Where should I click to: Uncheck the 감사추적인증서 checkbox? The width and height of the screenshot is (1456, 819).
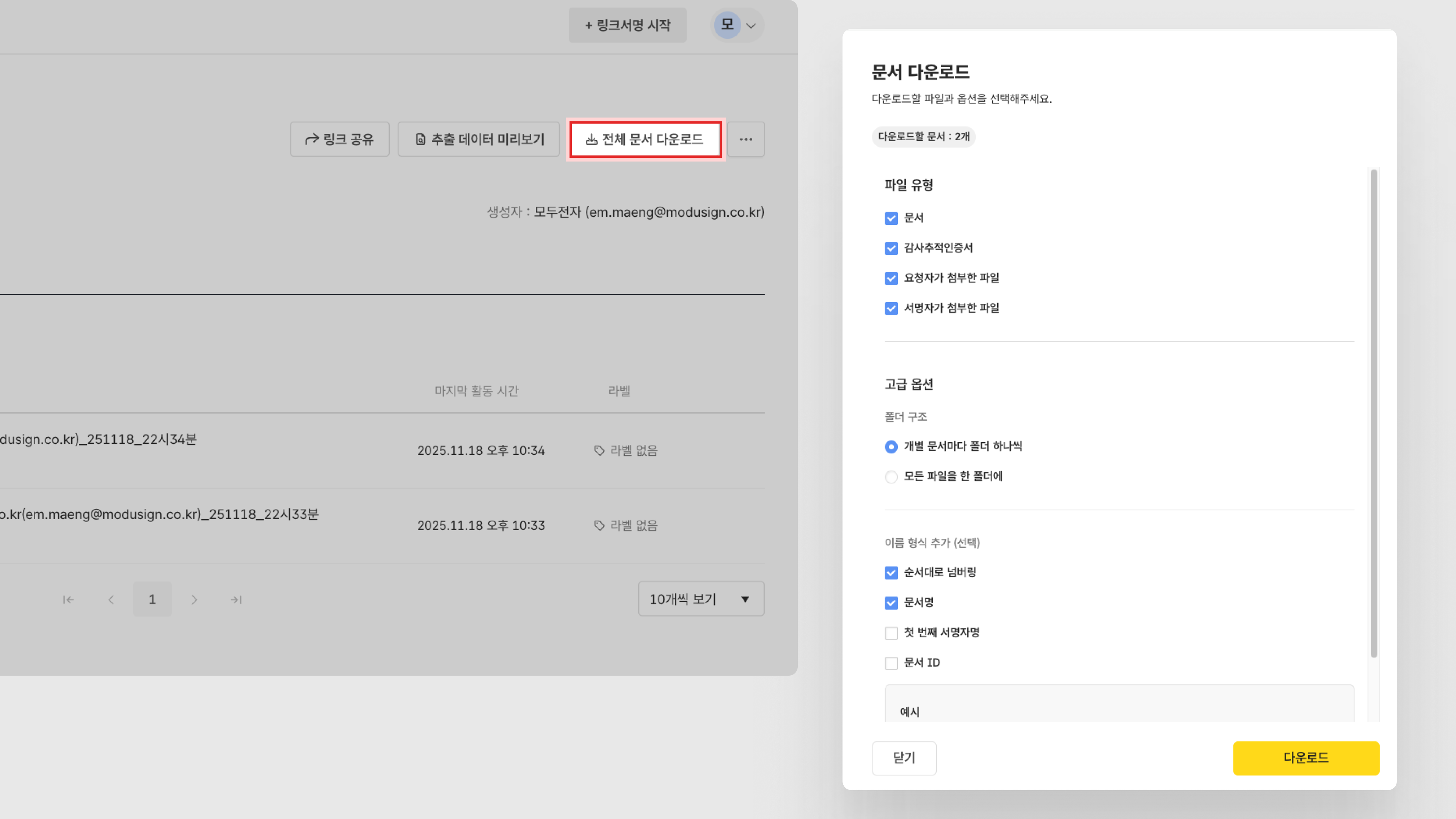(891, 248)
